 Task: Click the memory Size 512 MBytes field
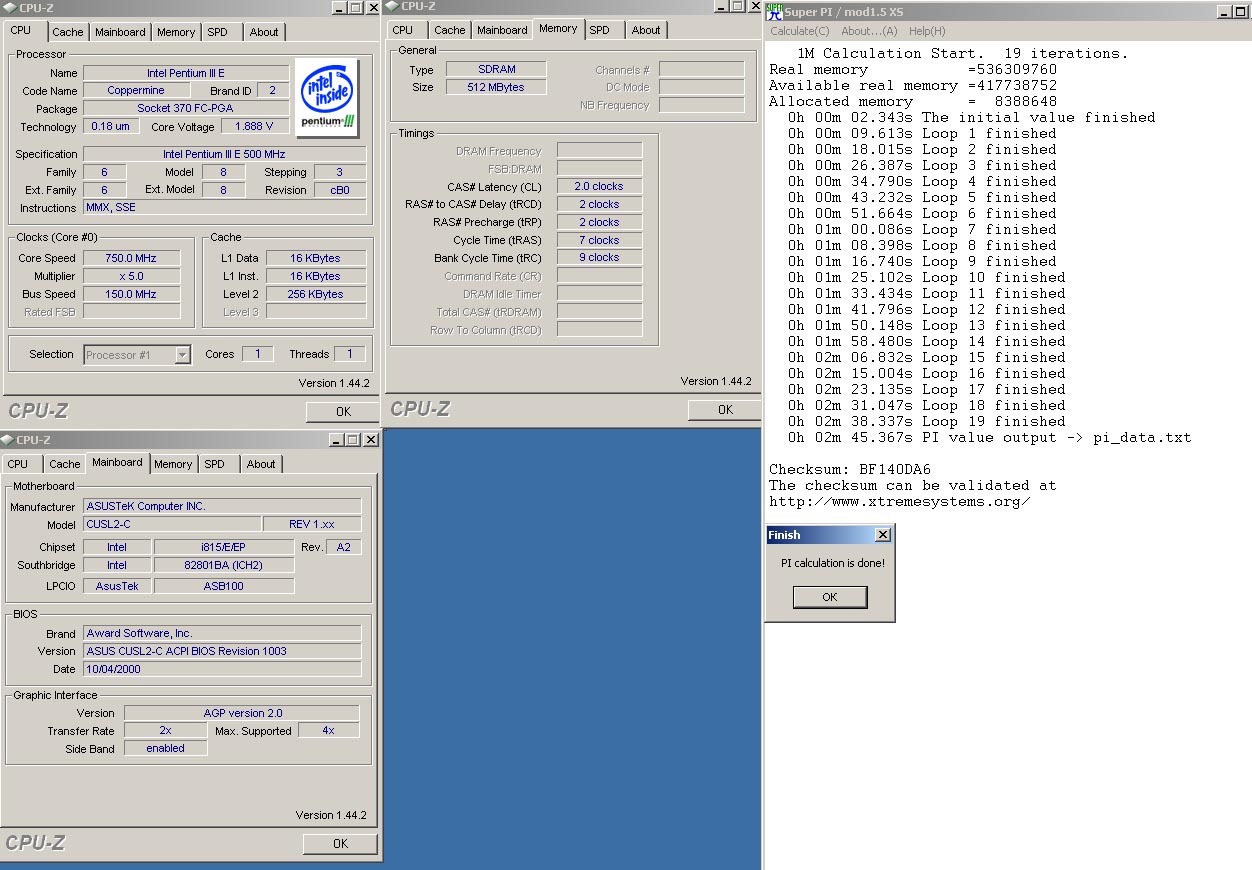496,87
